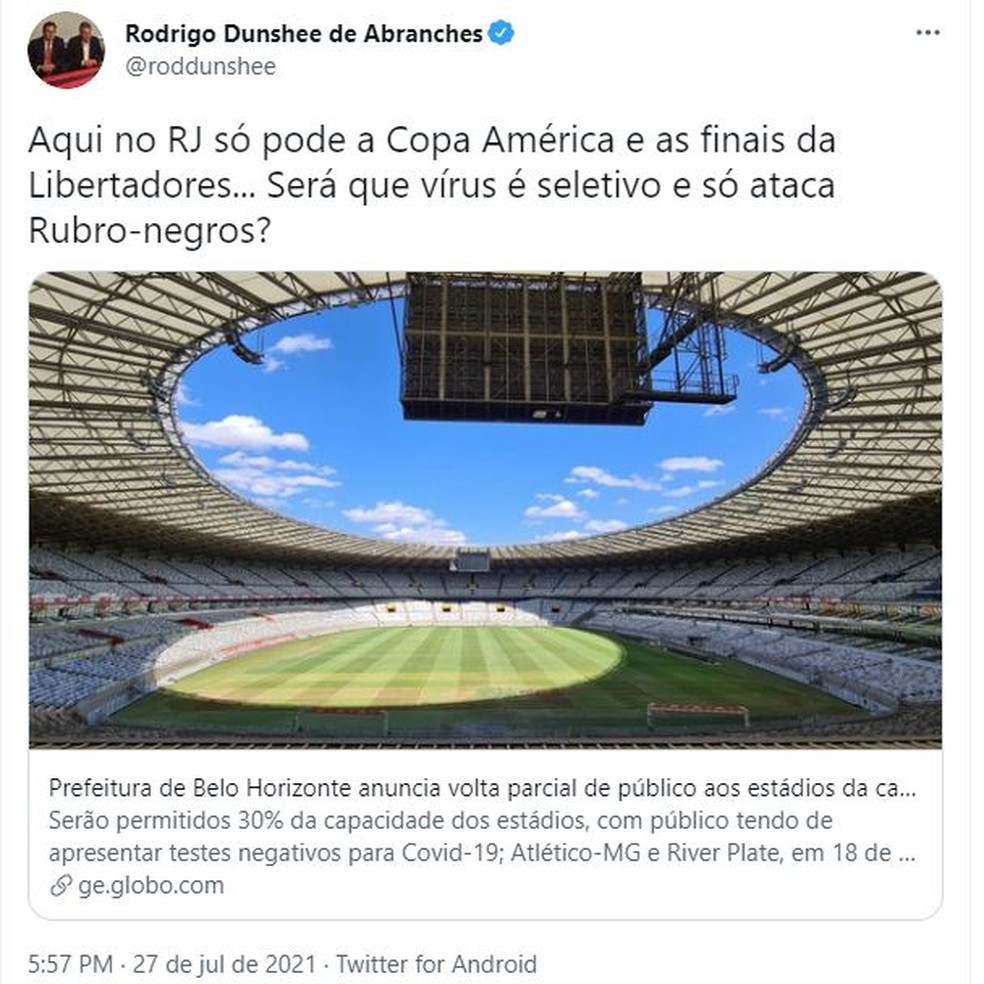Open the stadium preview image of the article
Image resolution: width=984 pixels, height=984 pixels.
click(x=485, y=510)
